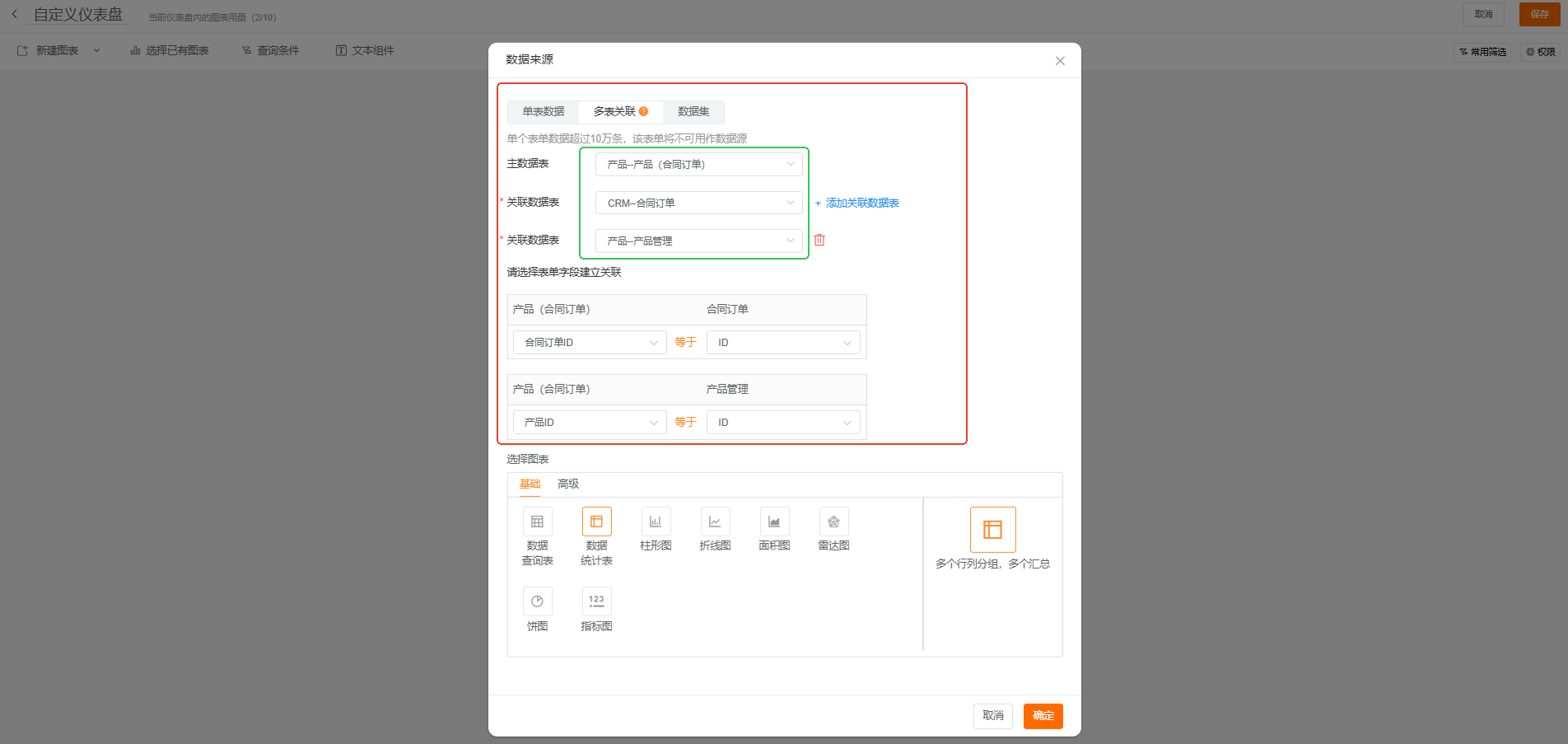Delete the 产品--产品管理 related table row

(x=819, y=240)
